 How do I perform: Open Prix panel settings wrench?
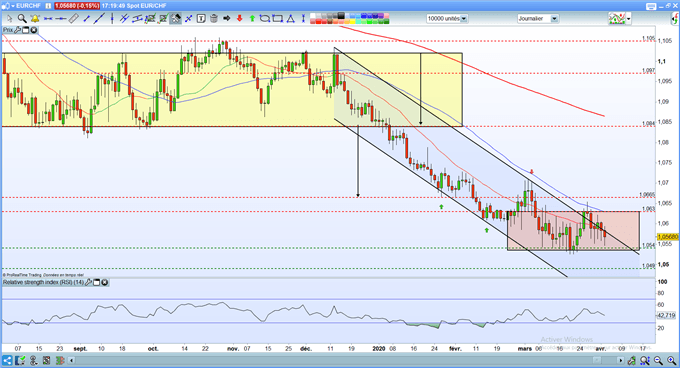pos(17,30)
